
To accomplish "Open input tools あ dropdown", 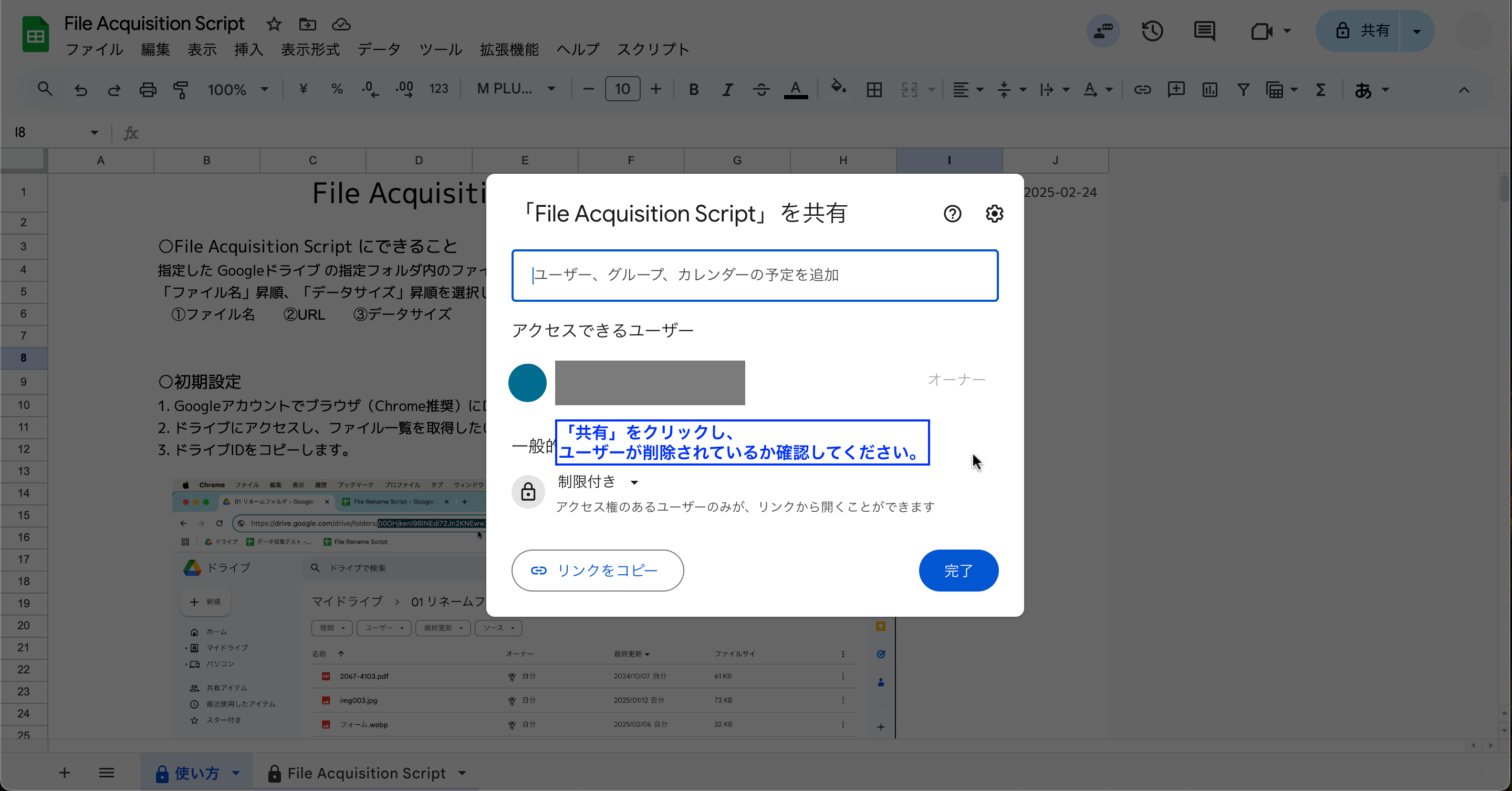I will 1371,89.
